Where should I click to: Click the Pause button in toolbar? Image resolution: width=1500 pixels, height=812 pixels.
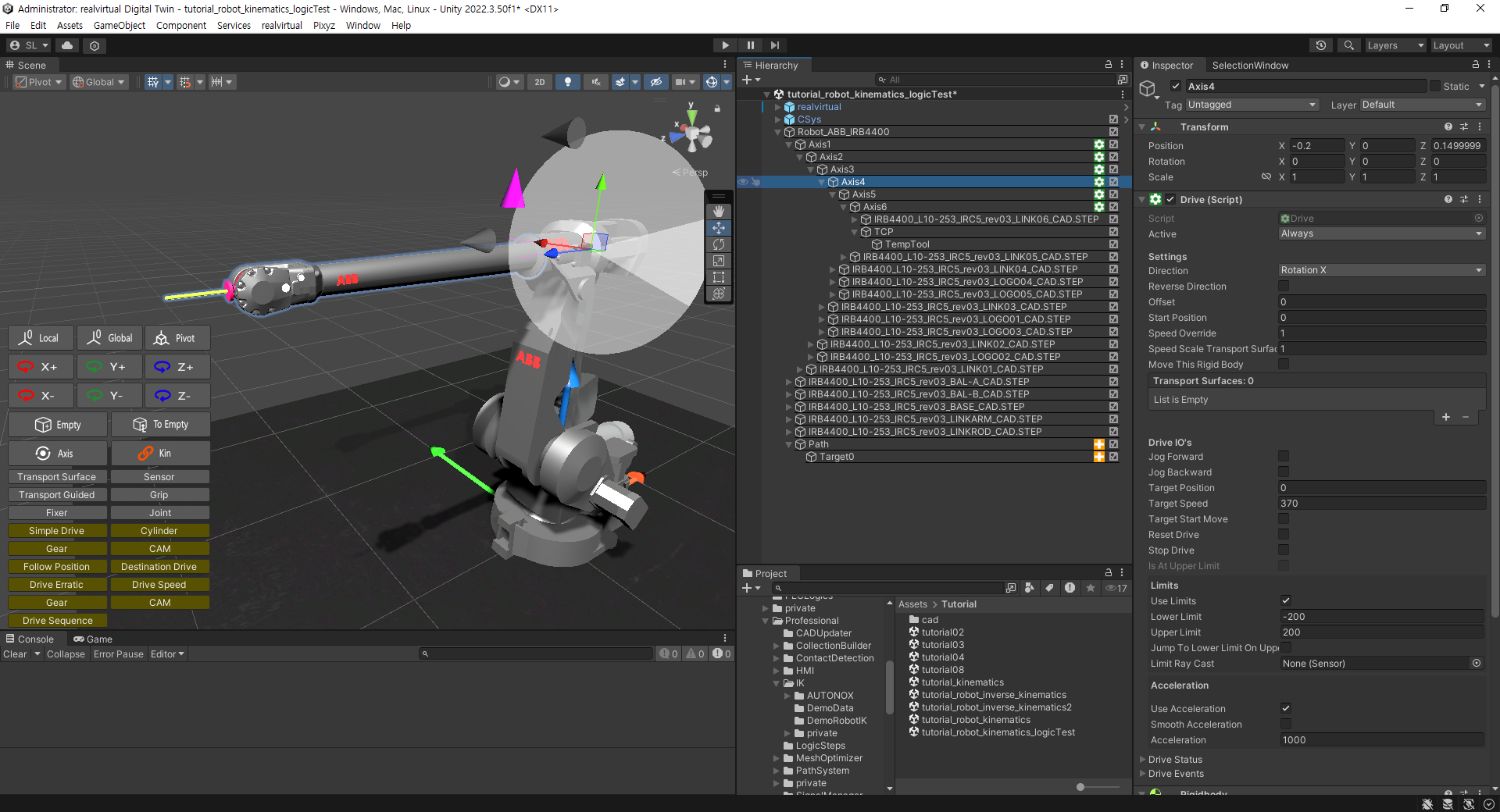[750, 45]
